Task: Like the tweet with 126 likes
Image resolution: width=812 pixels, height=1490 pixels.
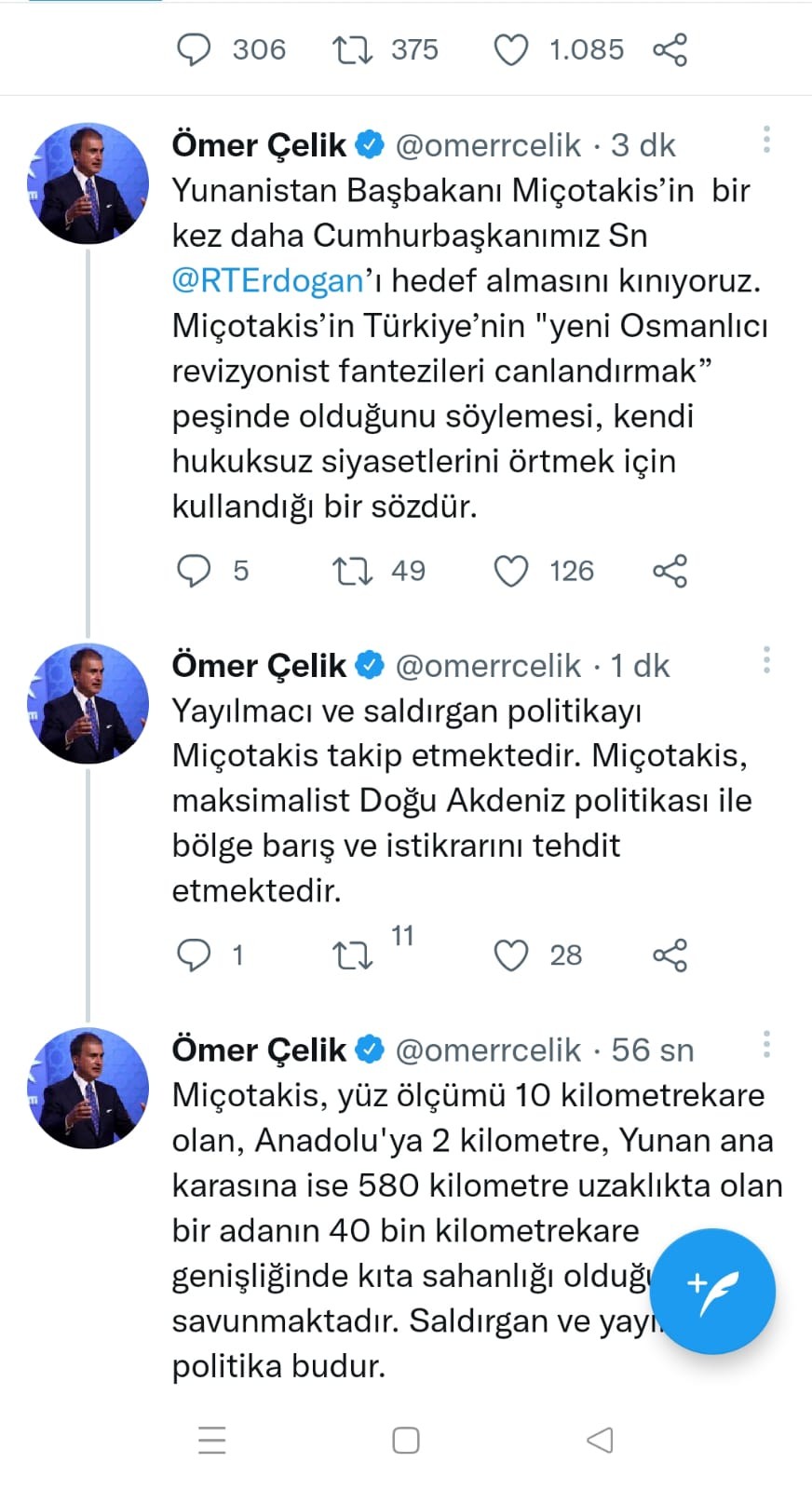Action: pyautogui.click(x=510, y=570)
